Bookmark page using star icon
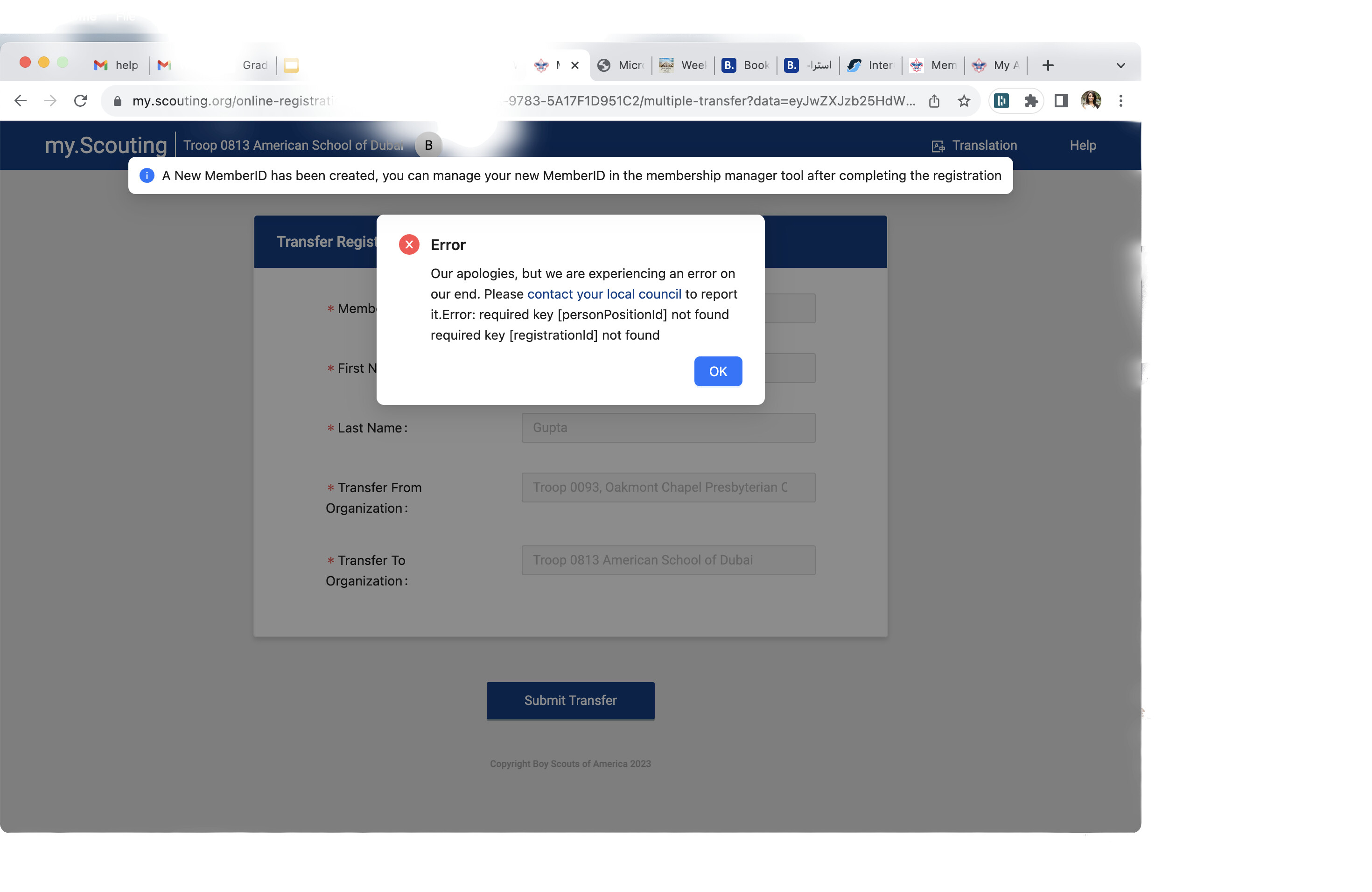This screenshot has height=892, width=1372. click(964, 101)
